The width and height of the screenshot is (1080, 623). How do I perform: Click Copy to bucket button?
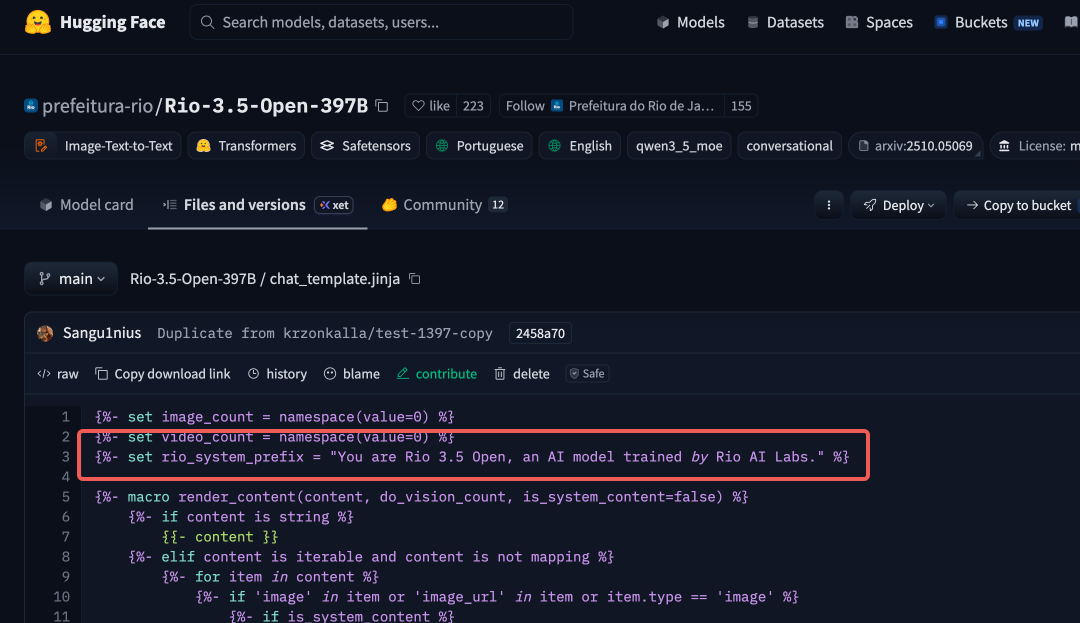tap(1018, 205)
